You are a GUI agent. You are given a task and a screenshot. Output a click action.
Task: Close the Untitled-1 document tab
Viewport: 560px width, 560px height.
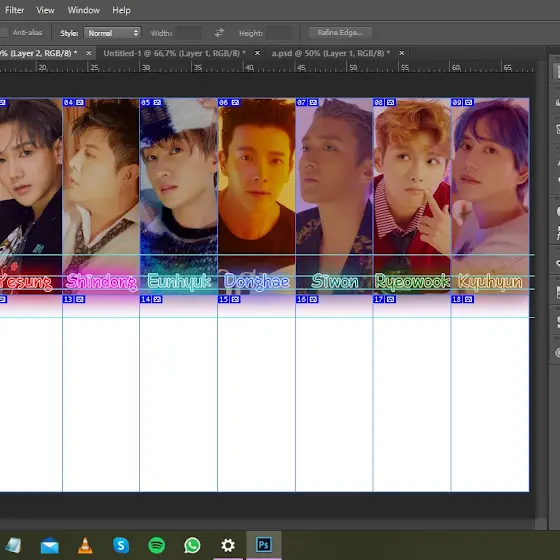point(257,53)
